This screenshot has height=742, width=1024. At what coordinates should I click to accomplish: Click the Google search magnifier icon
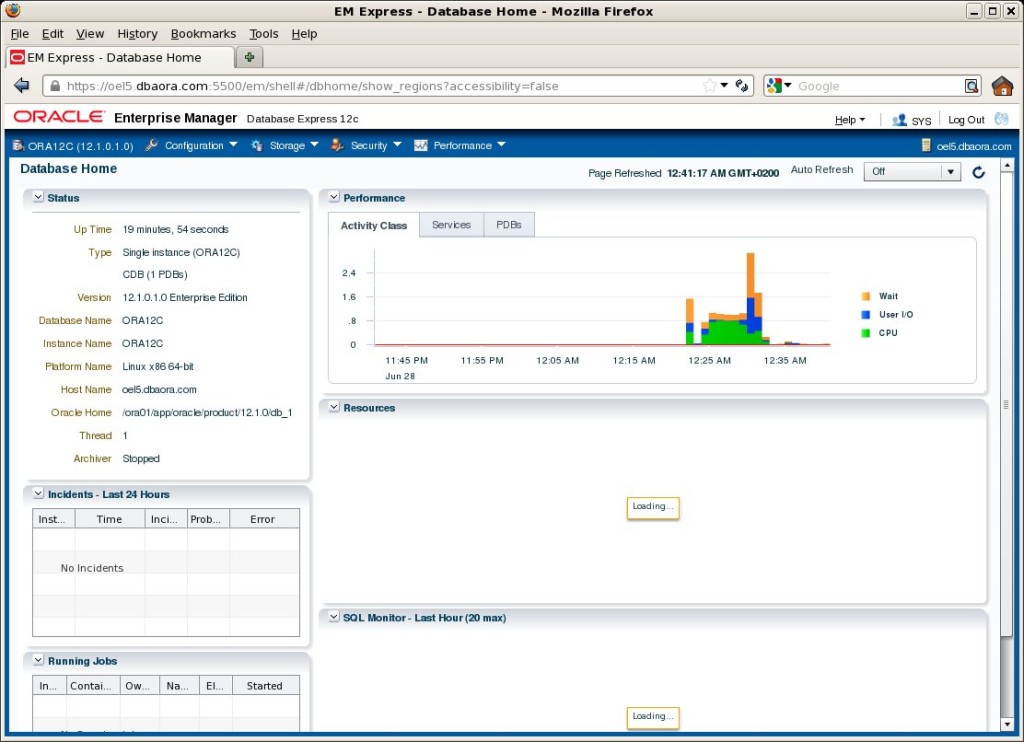(972, 86)
